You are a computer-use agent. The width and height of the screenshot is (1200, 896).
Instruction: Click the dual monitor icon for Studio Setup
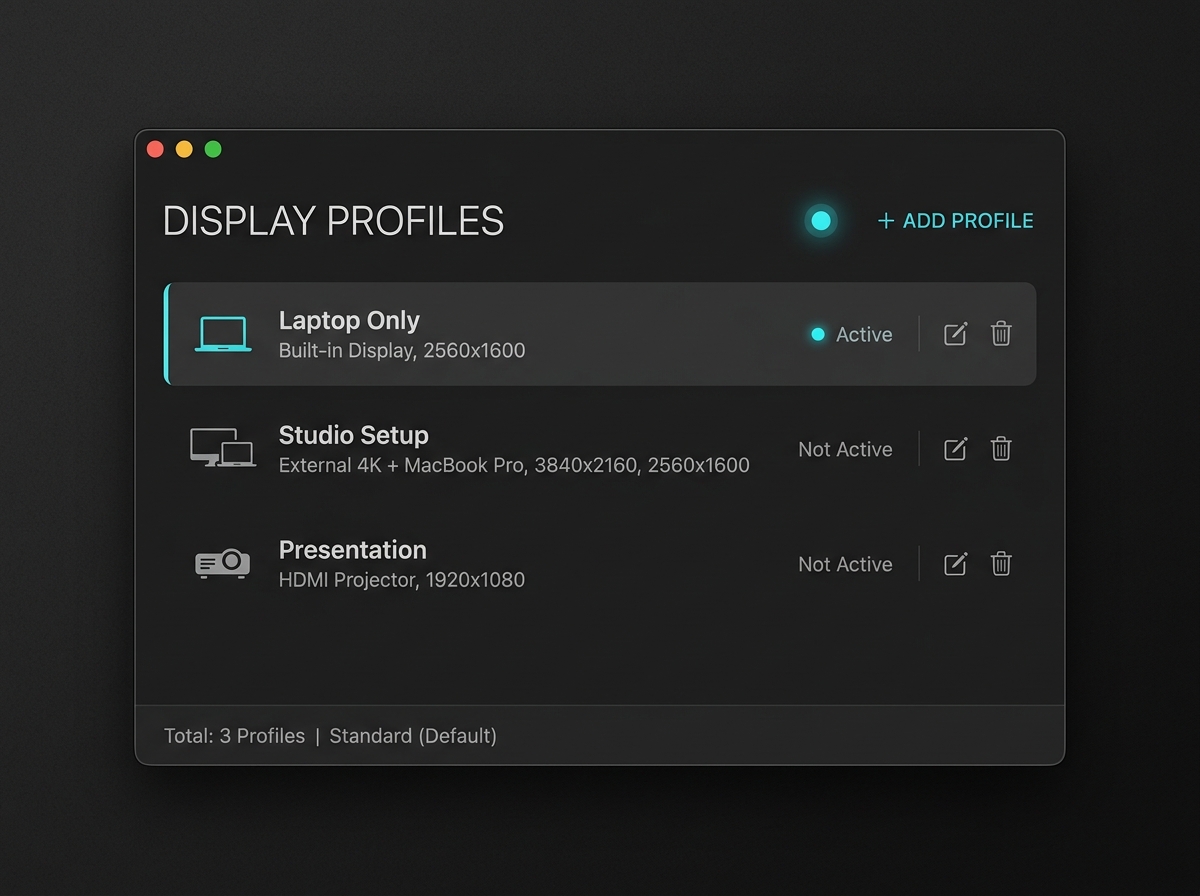(223, 448)
